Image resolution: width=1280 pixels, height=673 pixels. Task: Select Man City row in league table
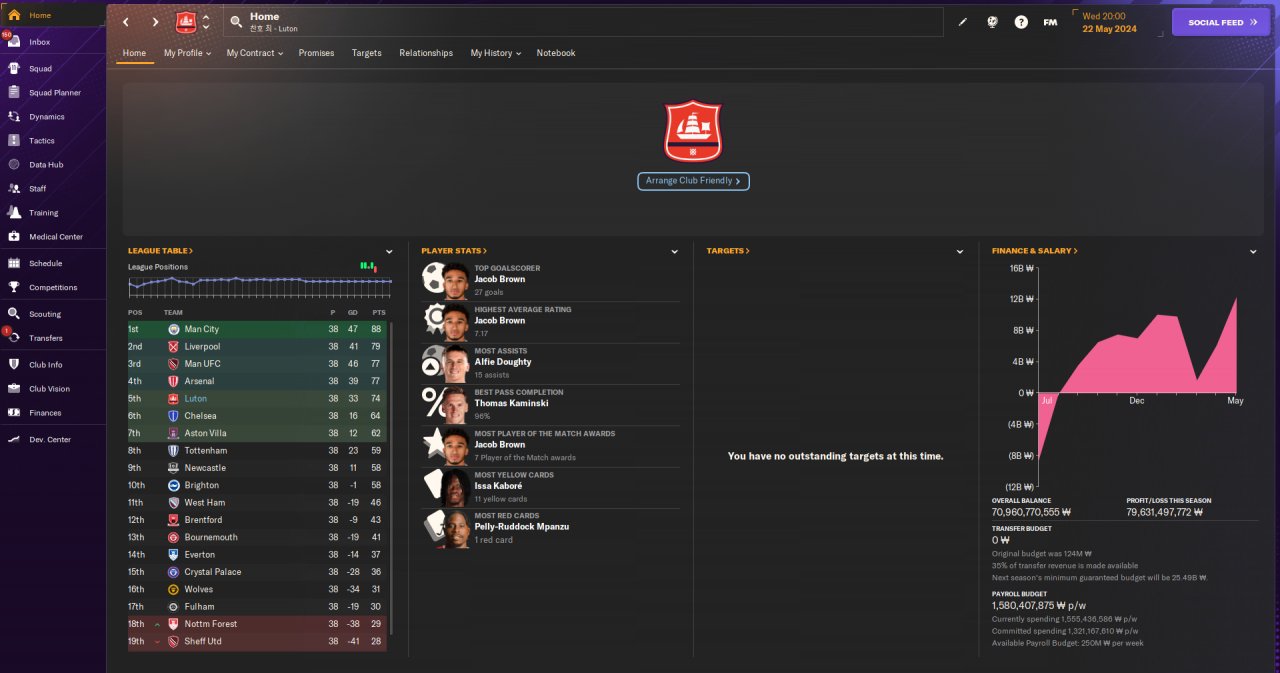257,329
